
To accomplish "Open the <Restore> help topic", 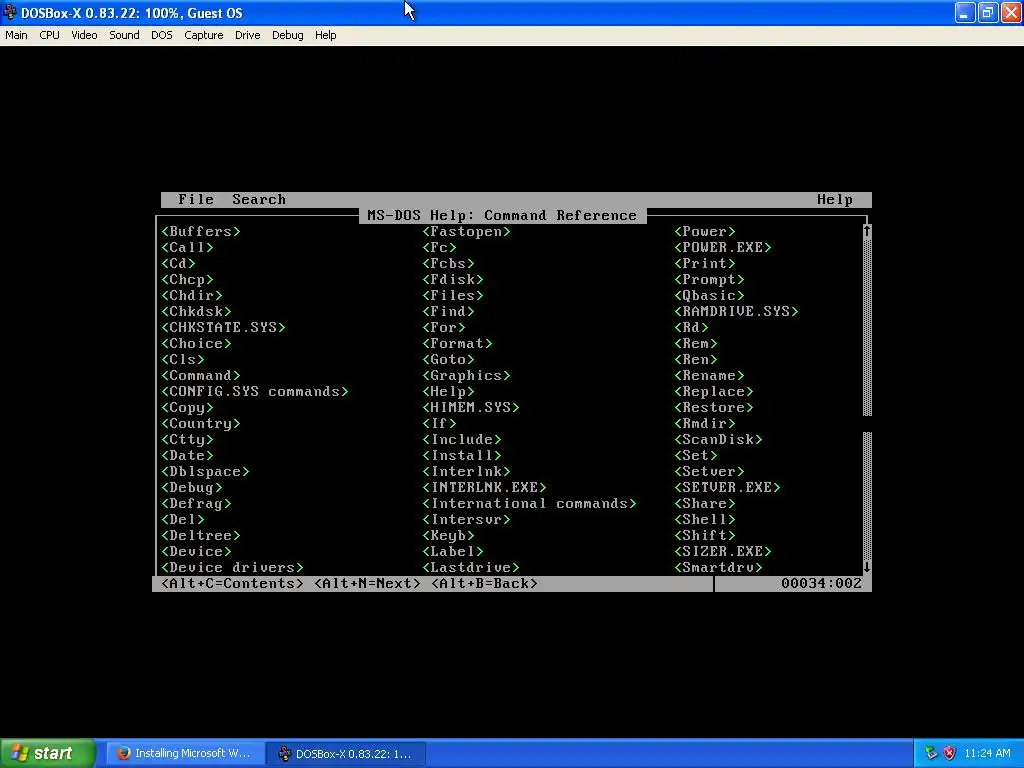I will click(714, 408).
